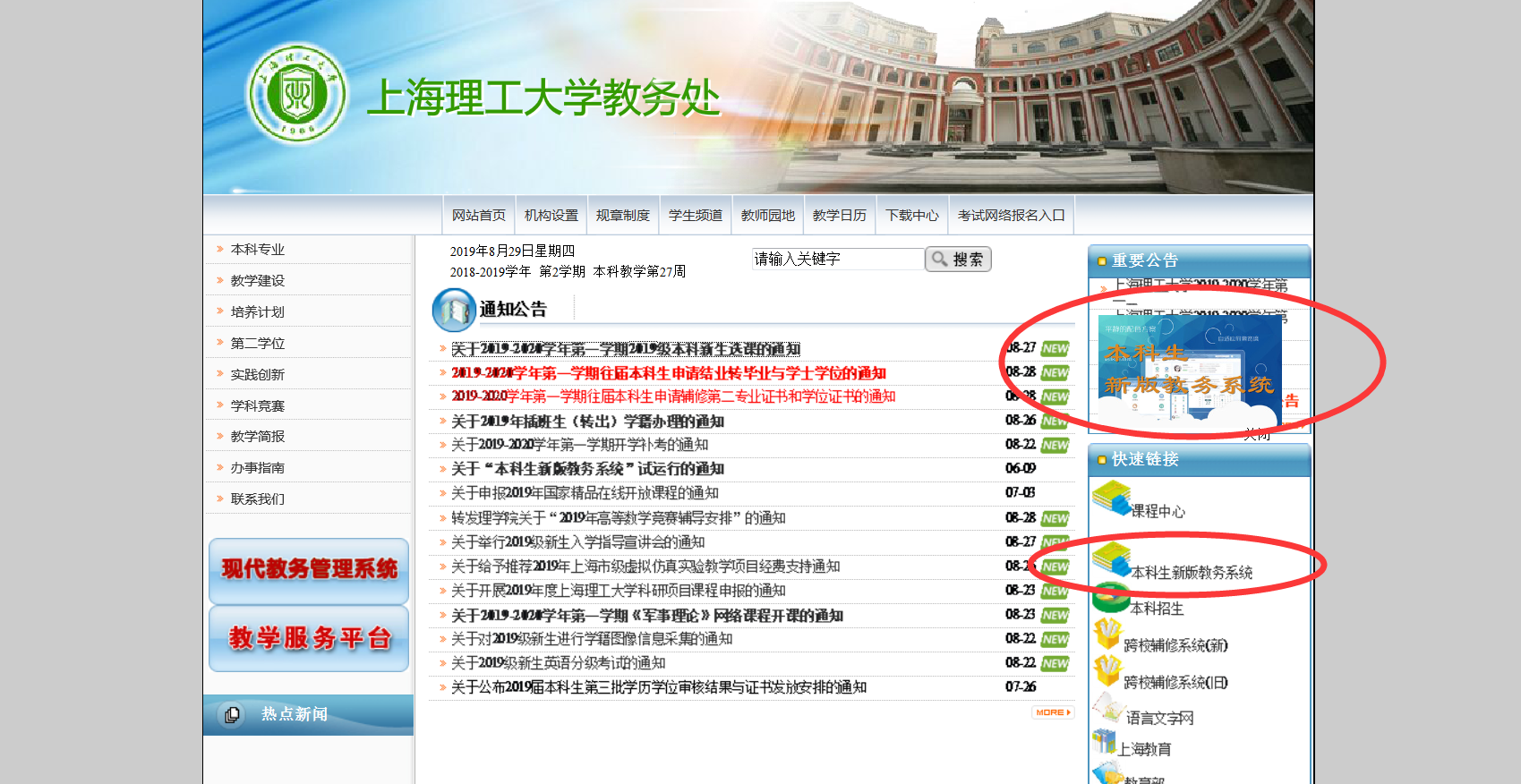Open the 机构设置 menu item

(551, 216)
